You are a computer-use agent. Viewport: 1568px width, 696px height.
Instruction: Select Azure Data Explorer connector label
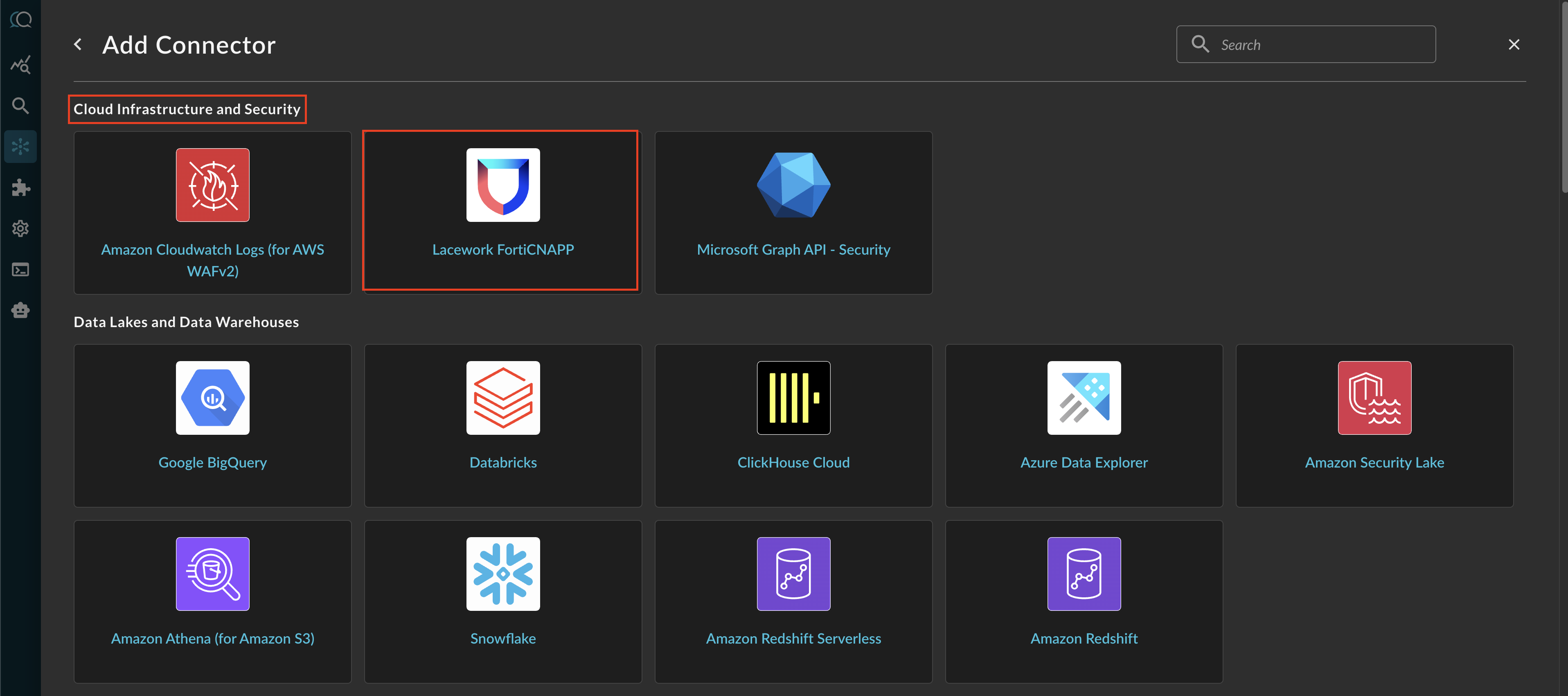coord(1084,463)
